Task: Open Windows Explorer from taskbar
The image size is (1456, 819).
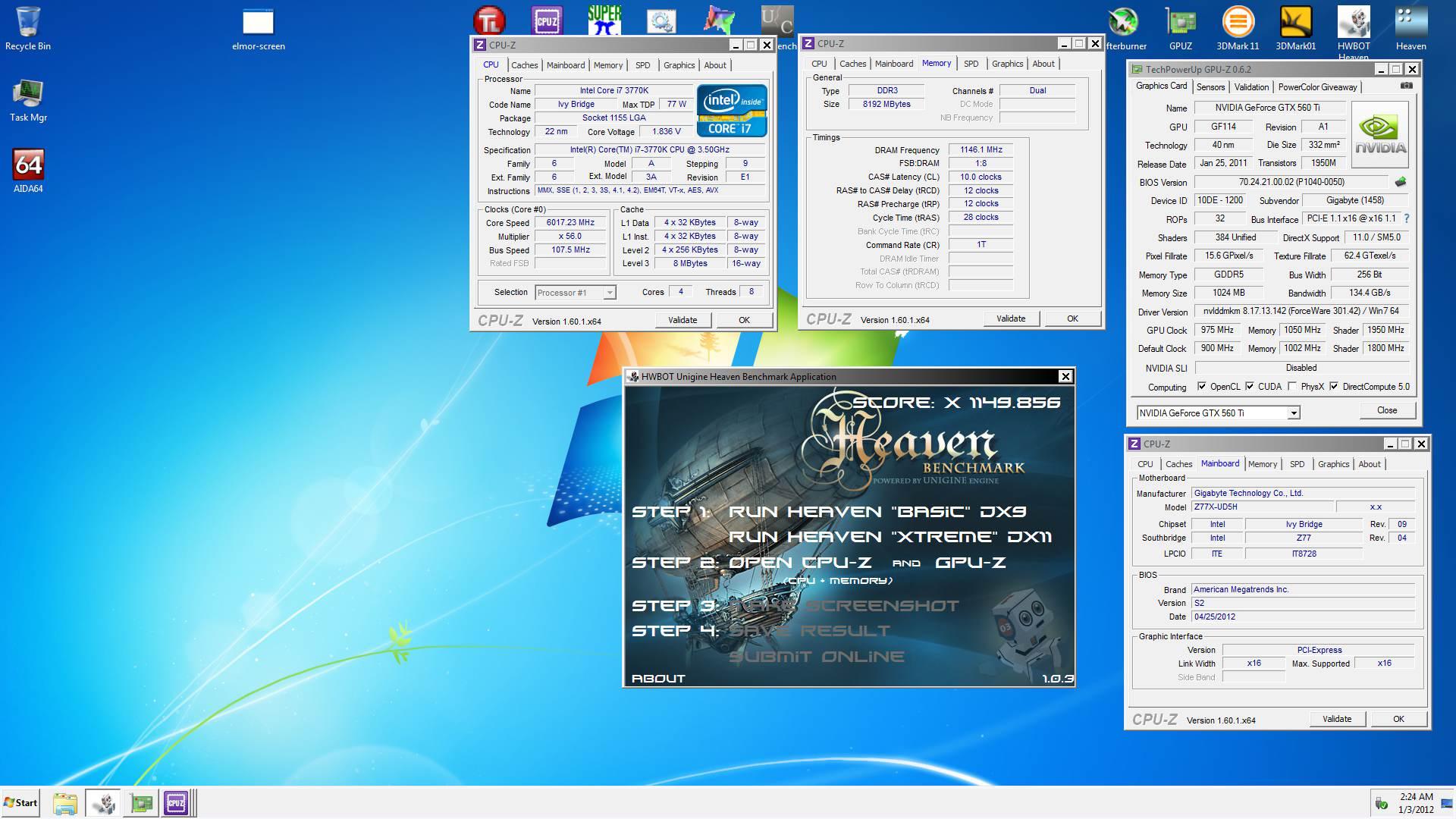Action: coord(65,803)
